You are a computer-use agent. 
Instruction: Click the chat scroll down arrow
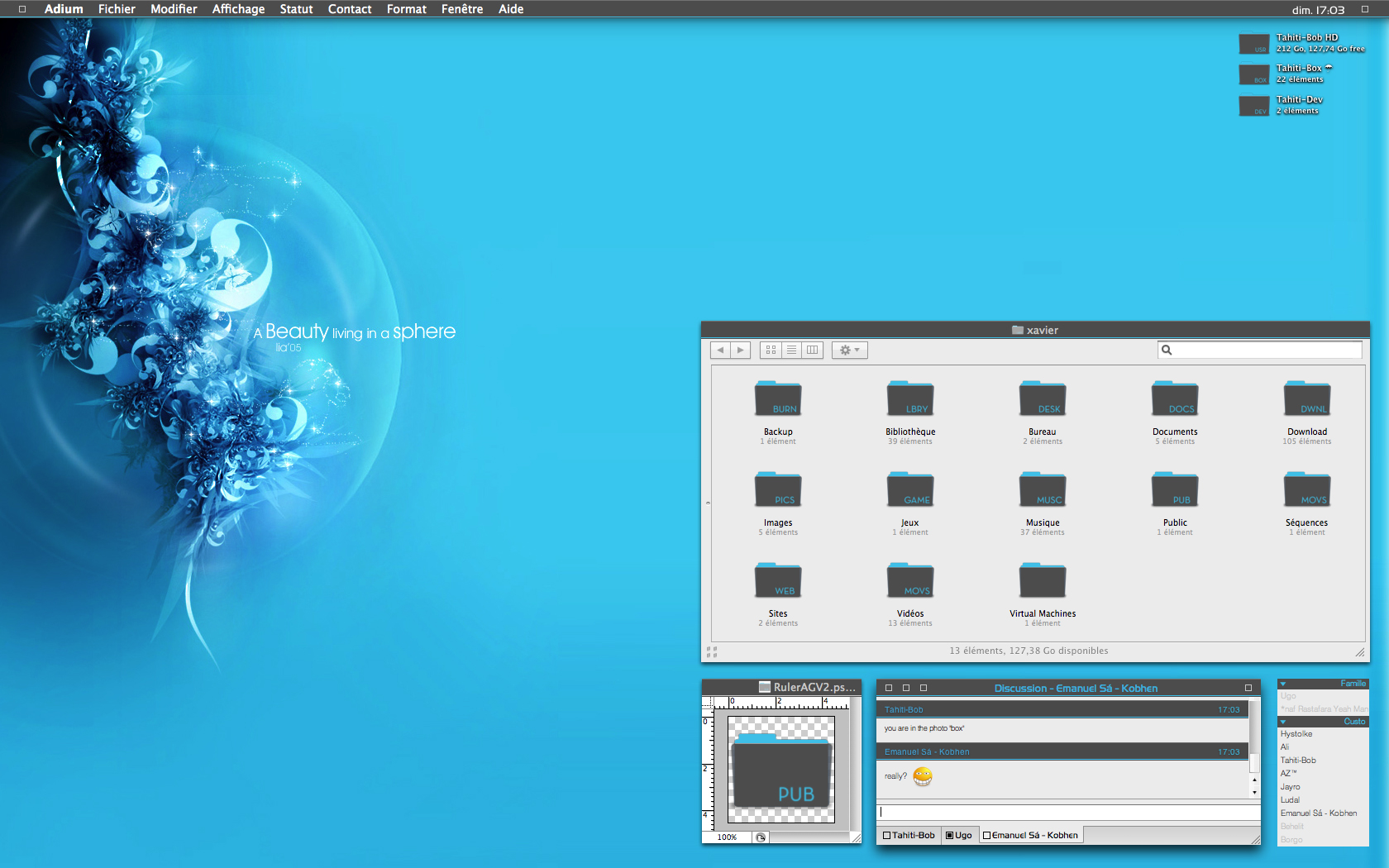point(1254,792)
